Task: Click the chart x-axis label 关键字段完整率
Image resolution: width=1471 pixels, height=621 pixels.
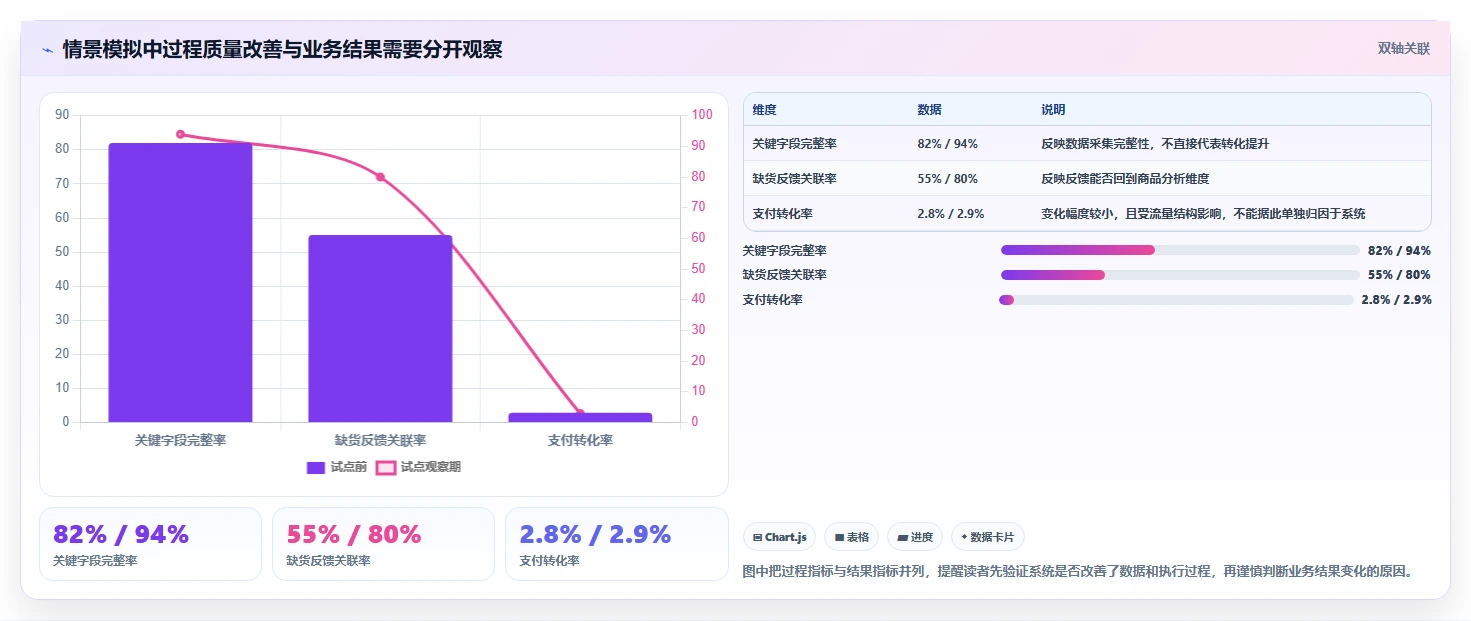Action: pyautogui.click(x=180, y=440)
